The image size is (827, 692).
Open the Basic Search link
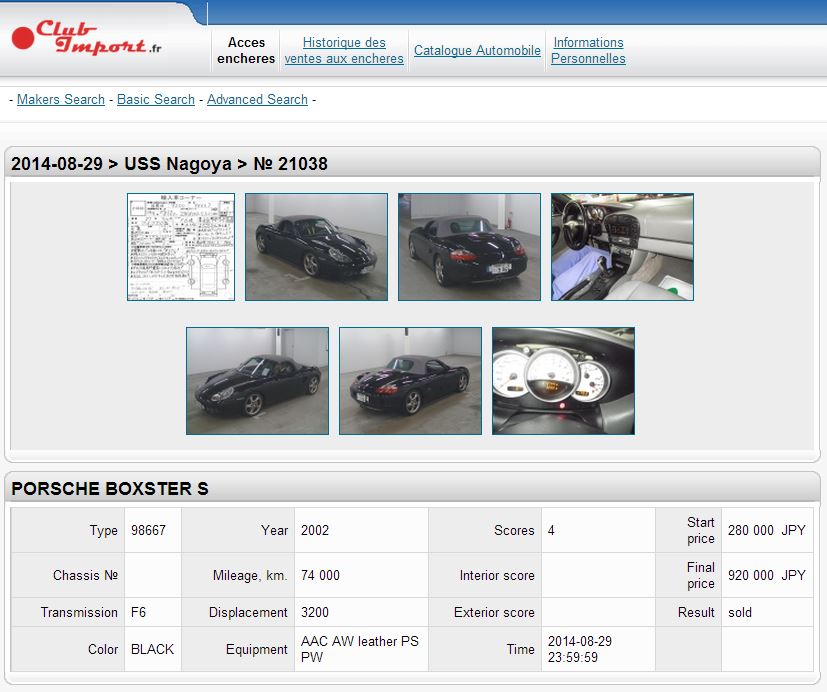coord(156,99)
